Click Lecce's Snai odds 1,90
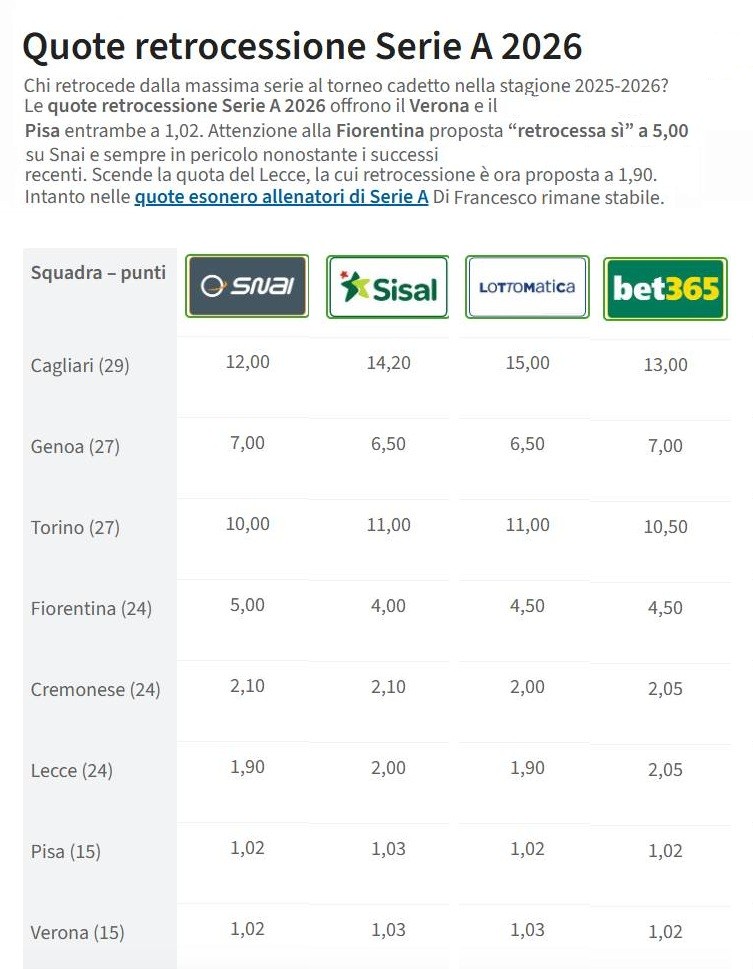This screenshot has width=753, height=969. click(247, 768)
